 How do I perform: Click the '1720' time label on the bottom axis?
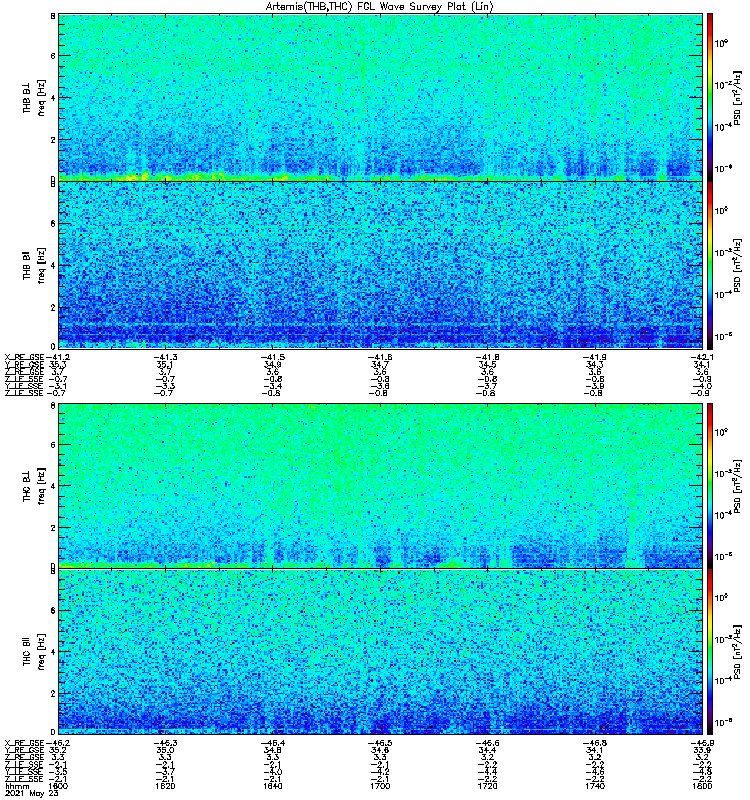point(487,786)
